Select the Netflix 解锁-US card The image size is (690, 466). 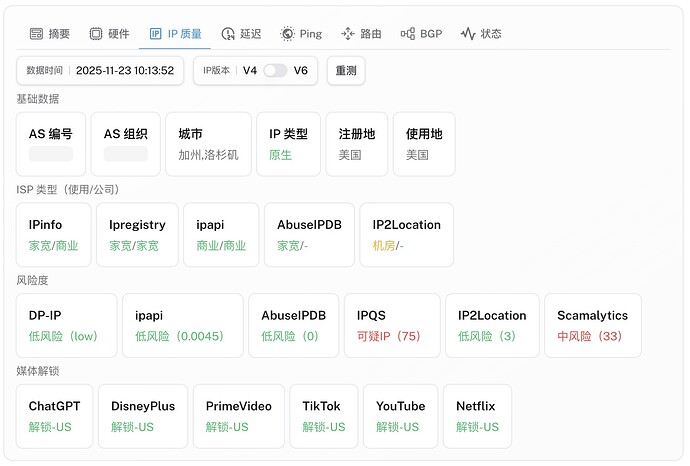tap(477, 416)
